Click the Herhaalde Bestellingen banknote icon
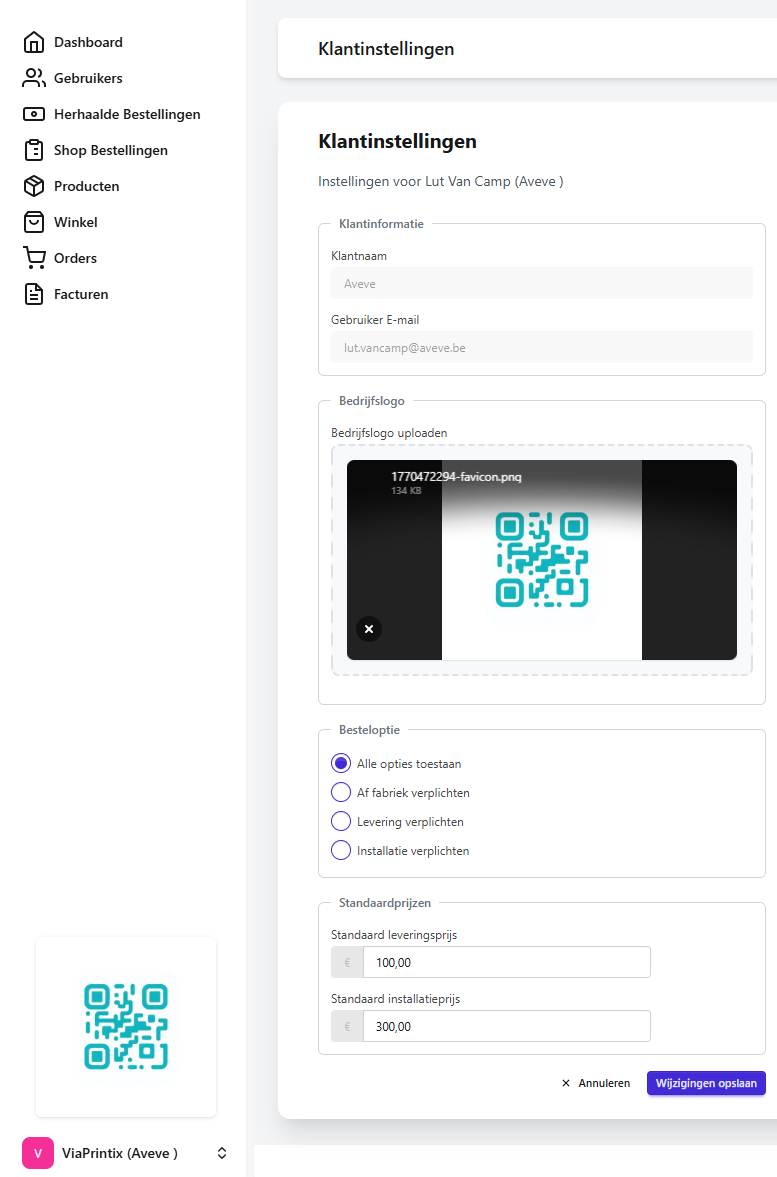Viewport: 777px width, 1177px height. coord(34,114)
